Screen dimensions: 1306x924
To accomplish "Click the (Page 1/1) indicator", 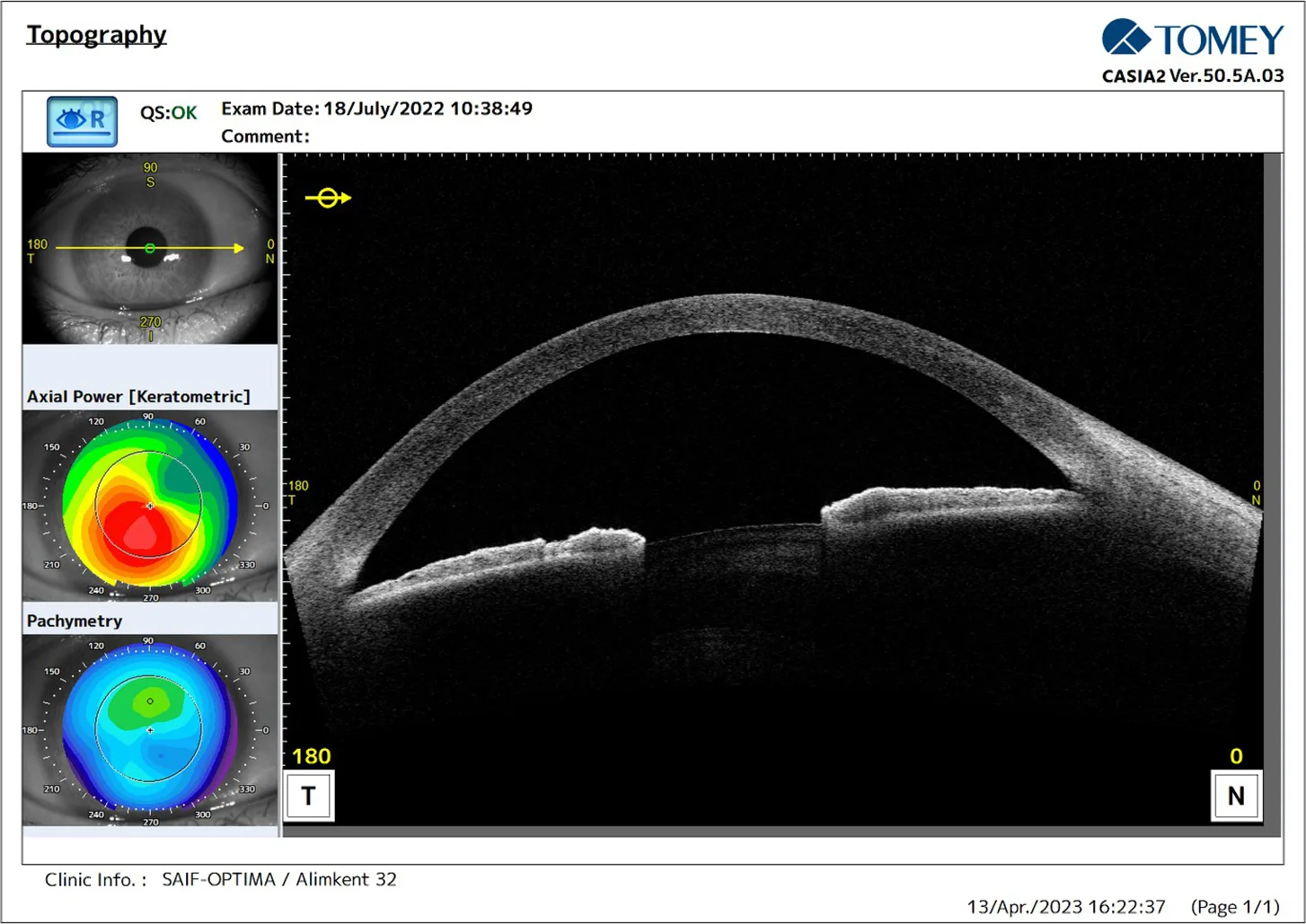I will point(1235,907).
